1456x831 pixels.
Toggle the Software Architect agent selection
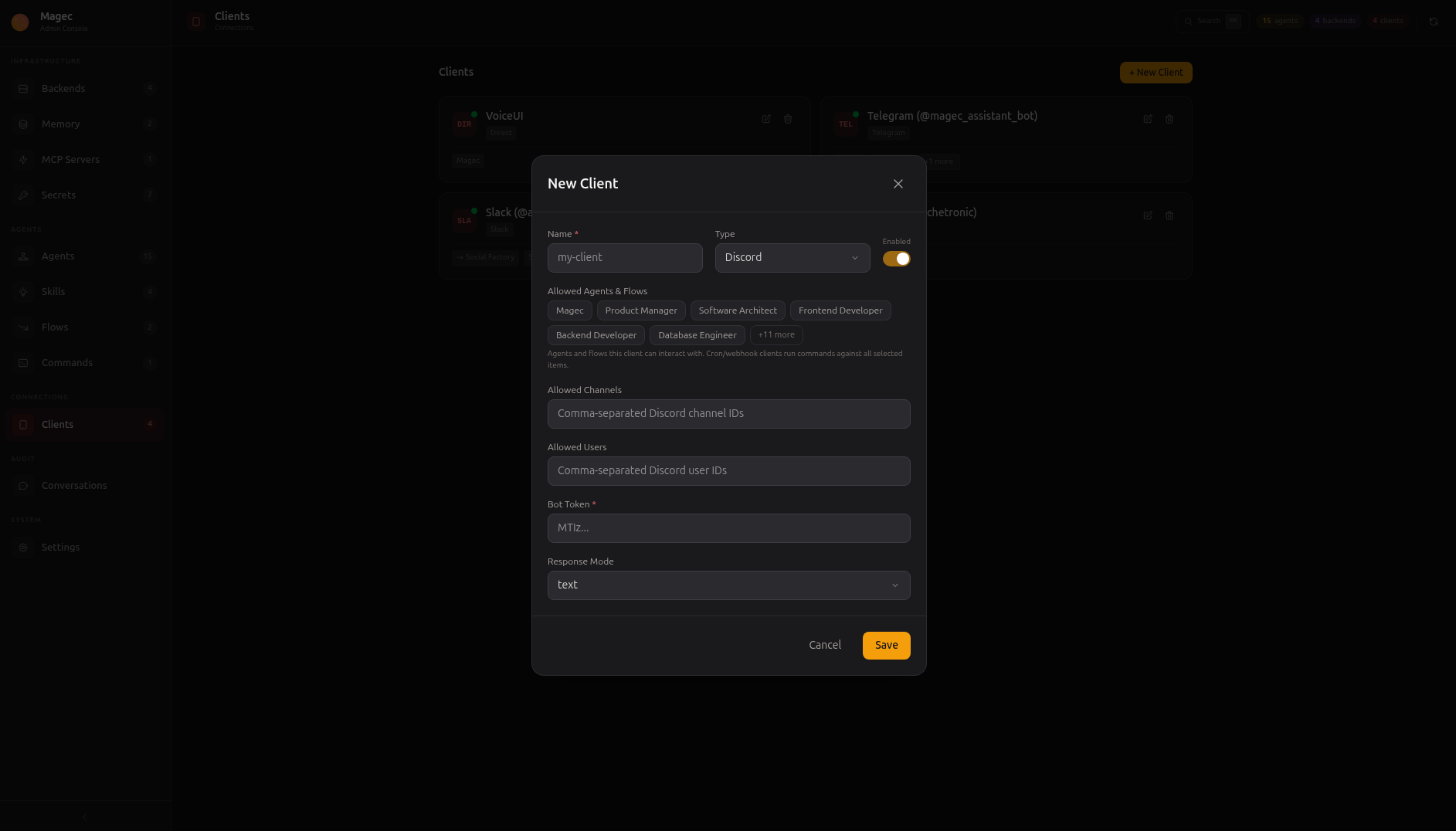(x=738, y=310)
